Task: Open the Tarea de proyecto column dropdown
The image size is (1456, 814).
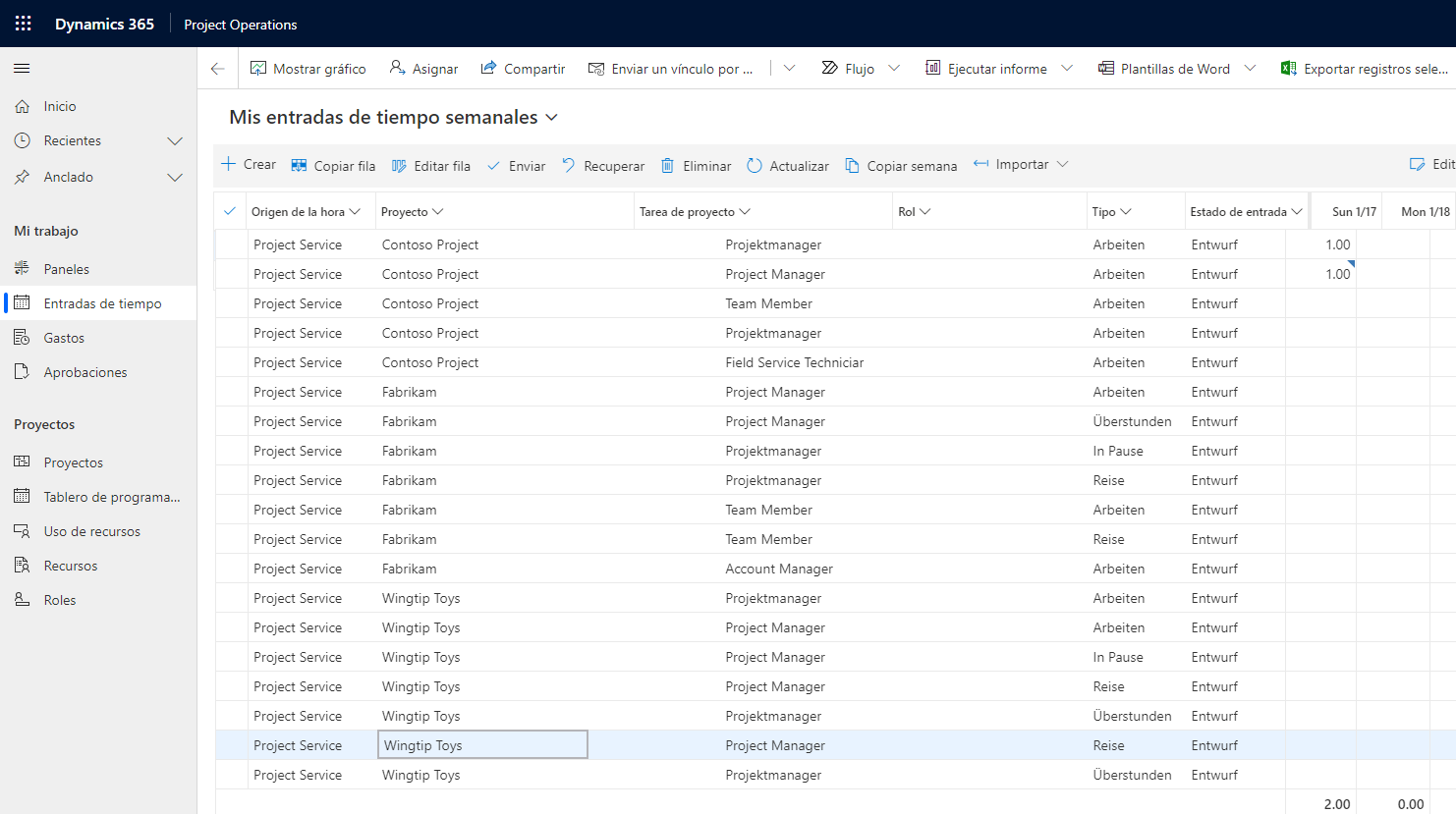Action: tap(745, 211)
